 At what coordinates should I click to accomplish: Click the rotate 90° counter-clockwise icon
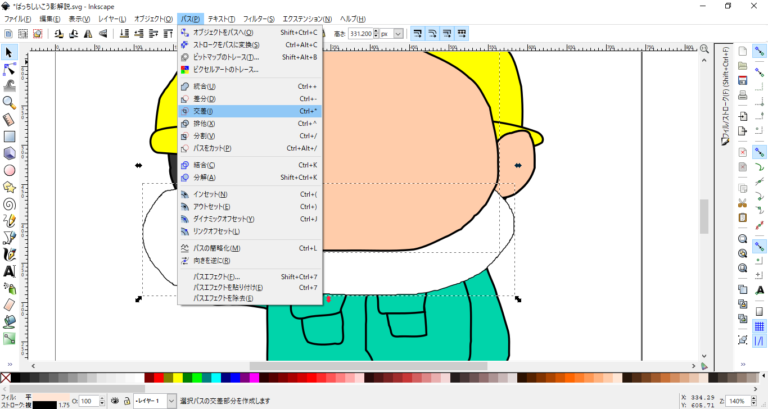tap(59, 34)
